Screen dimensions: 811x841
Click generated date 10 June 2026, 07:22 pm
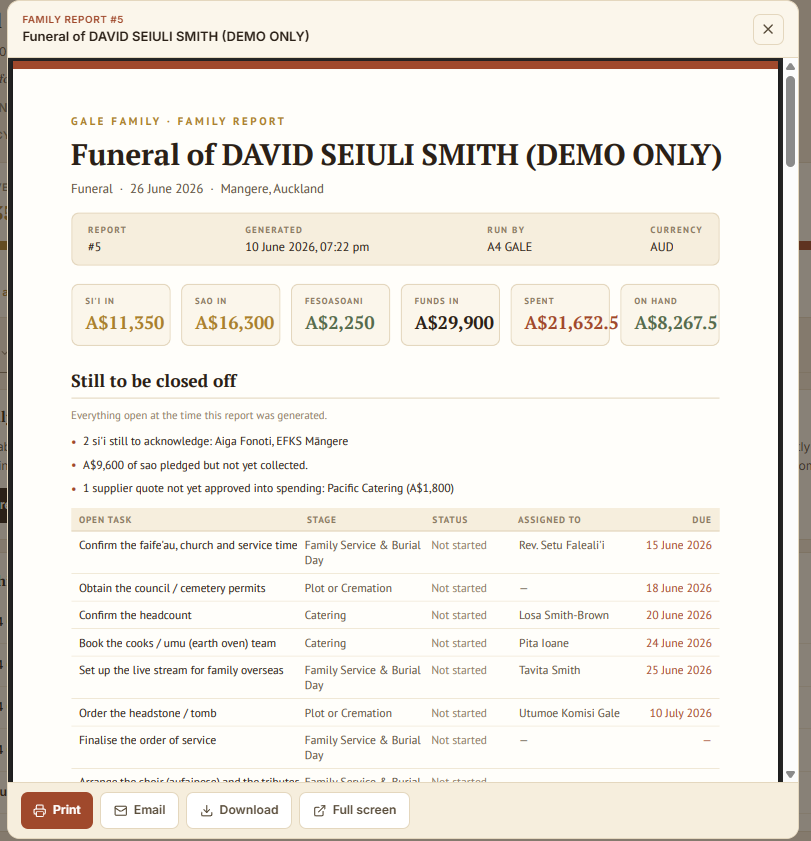point(307,247)
